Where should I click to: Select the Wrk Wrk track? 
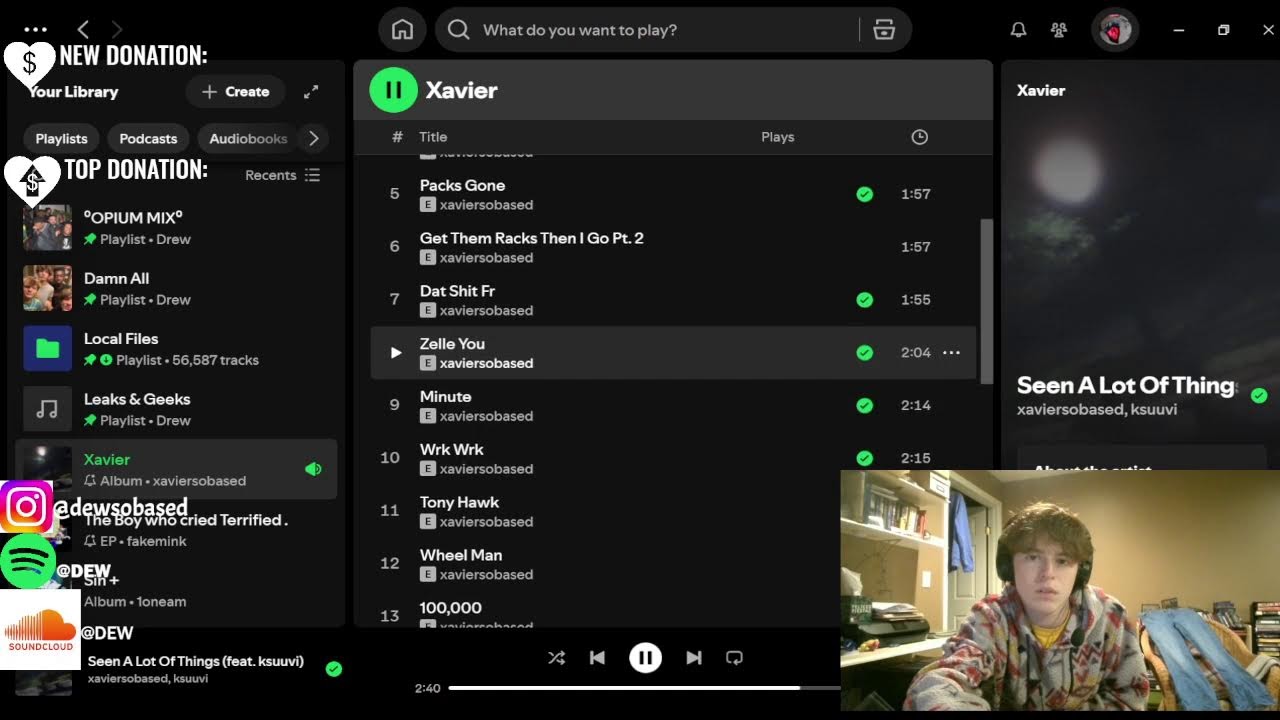click(x=451, y=449)
